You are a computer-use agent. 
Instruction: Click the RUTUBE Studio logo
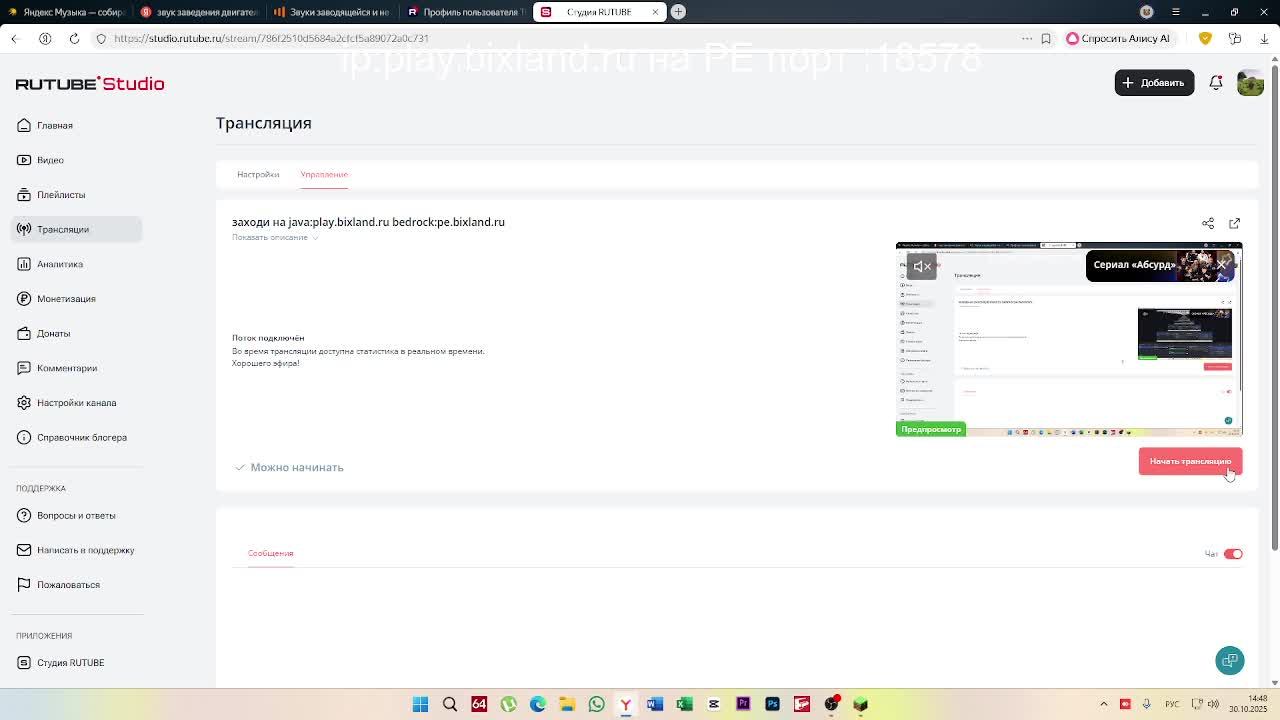click(90, 84)
